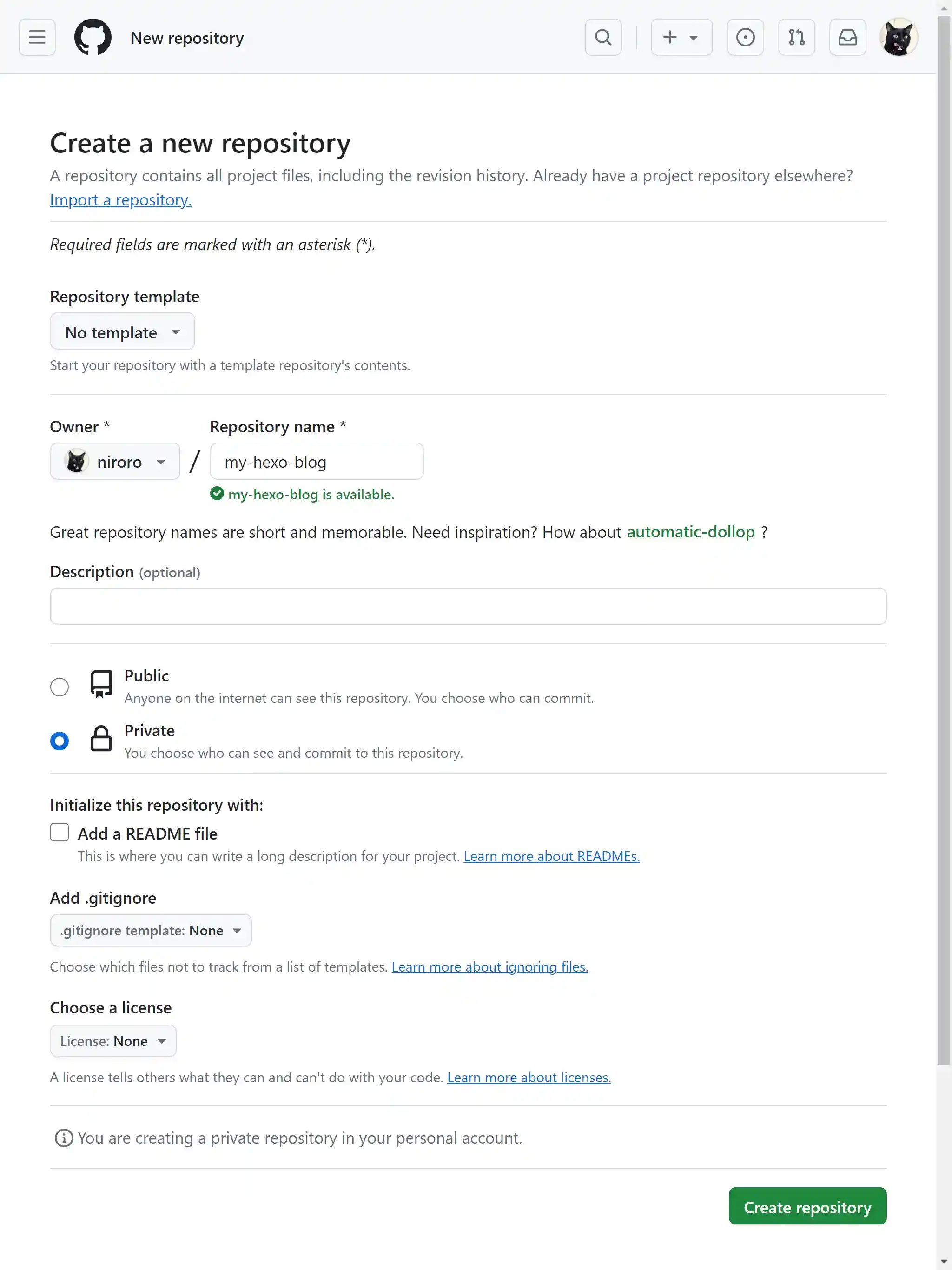Click the Create repository button
952x1270 pixels.
(807, 1206)
